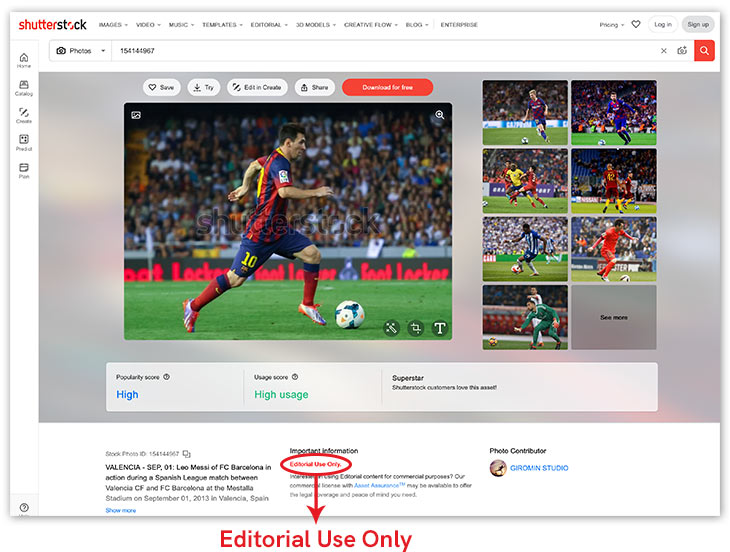Screen dimensions: 730x552
Task: Open the Pricing dropdown
Action: pyautogui.click(x=611, y=25)
